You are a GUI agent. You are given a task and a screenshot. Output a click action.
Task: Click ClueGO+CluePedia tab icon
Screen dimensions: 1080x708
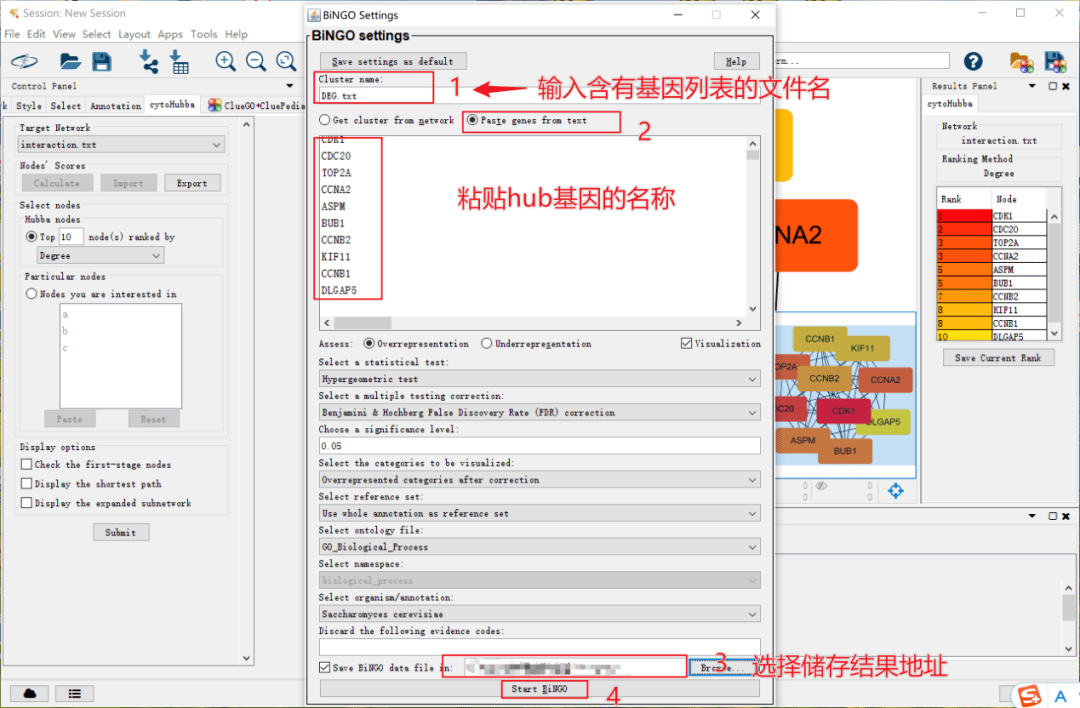(x=214, y=105)
